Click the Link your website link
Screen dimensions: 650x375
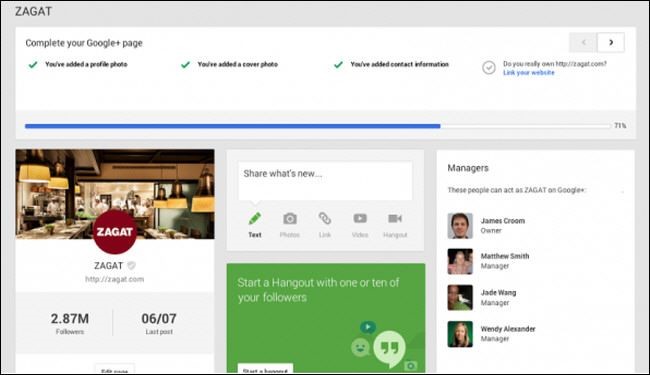[529, 73]
